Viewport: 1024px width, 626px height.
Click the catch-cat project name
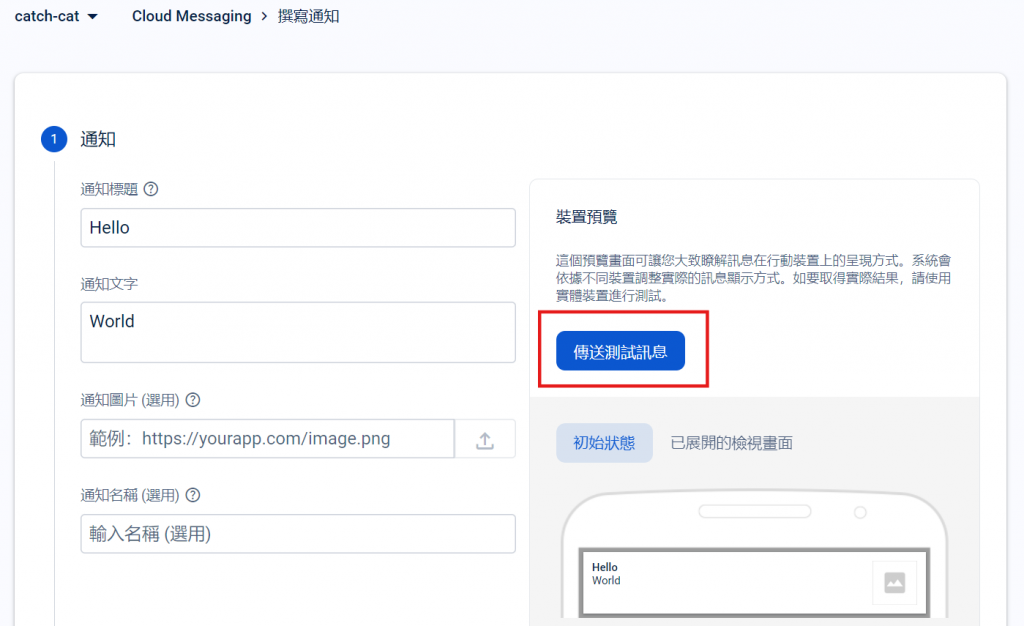pyautogui.click(x=47, y=16)
